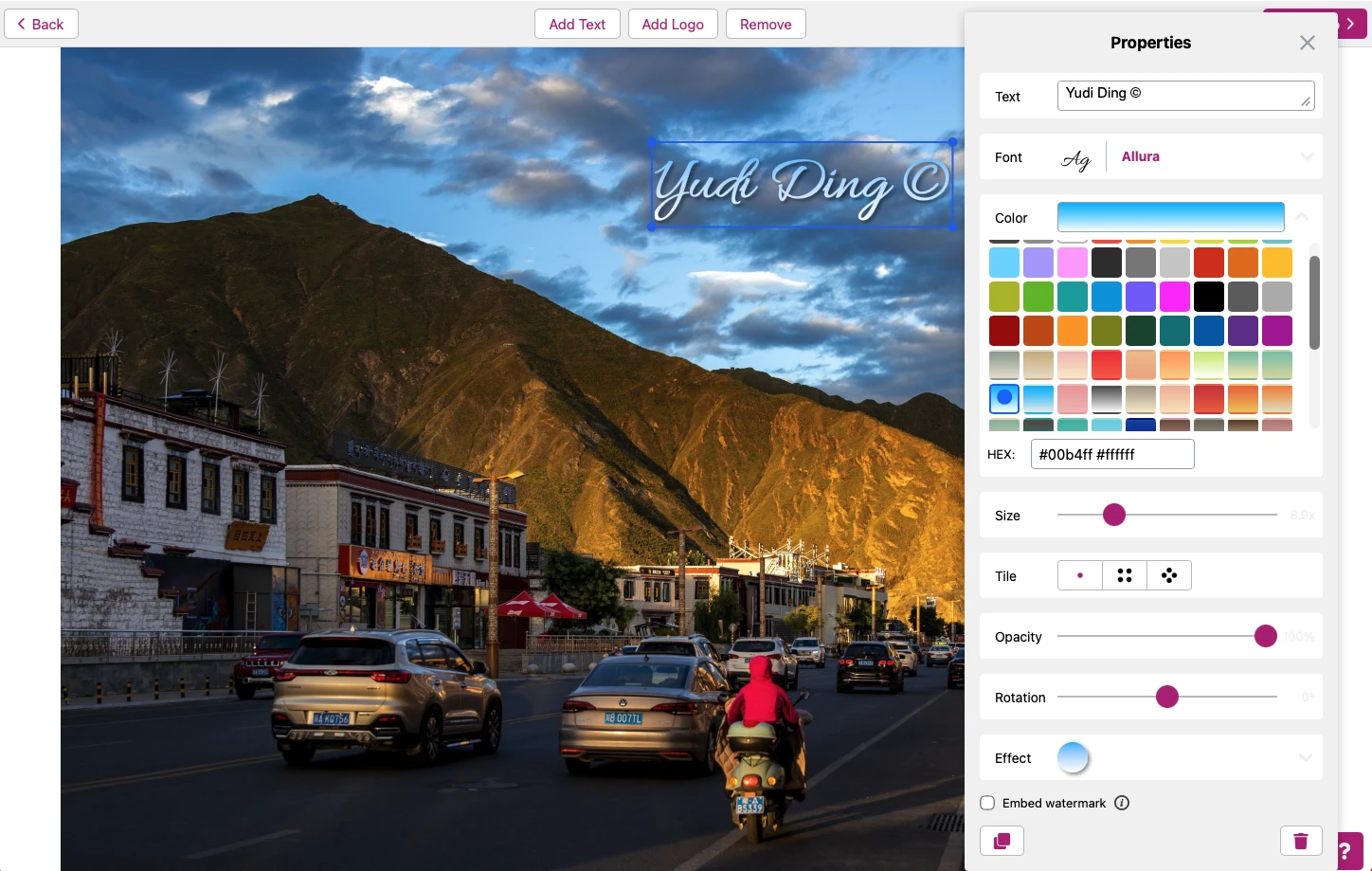Pick the black-to-white gradient swatch
Viewport: 1372px width, 871px height.
point(1107,399)
